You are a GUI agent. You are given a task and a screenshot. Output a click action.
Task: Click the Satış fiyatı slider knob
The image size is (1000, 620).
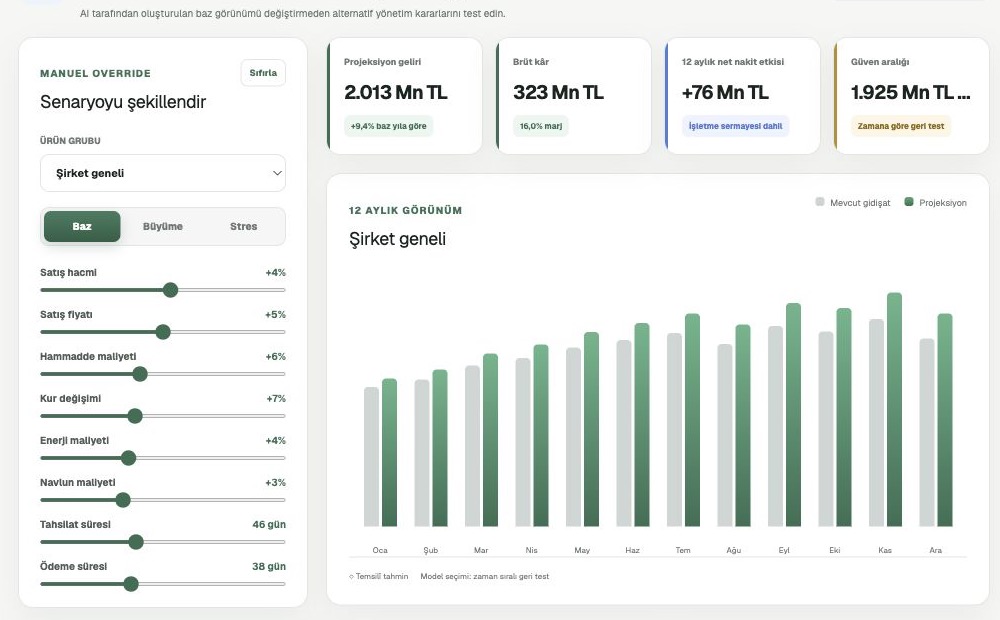[x=163, y=332]
